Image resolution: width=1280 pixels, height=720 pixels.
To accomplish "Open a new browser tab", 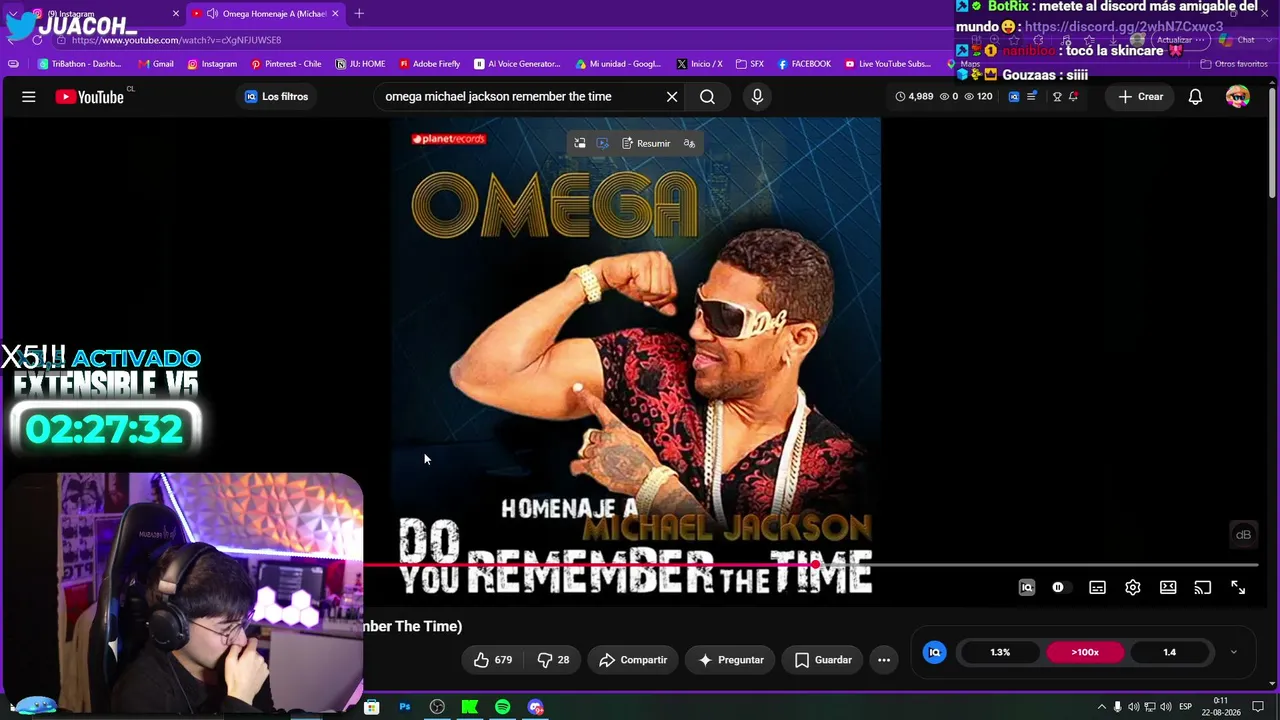I will click(x=359, y=14).
